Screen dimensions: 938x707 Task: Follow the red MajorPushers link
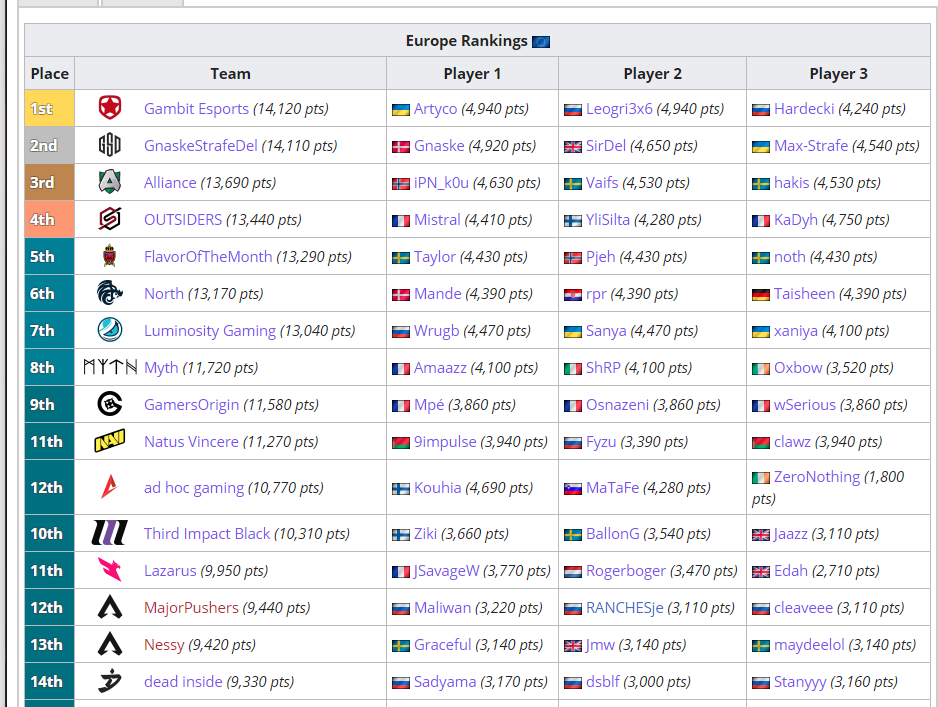coord(191,608)
